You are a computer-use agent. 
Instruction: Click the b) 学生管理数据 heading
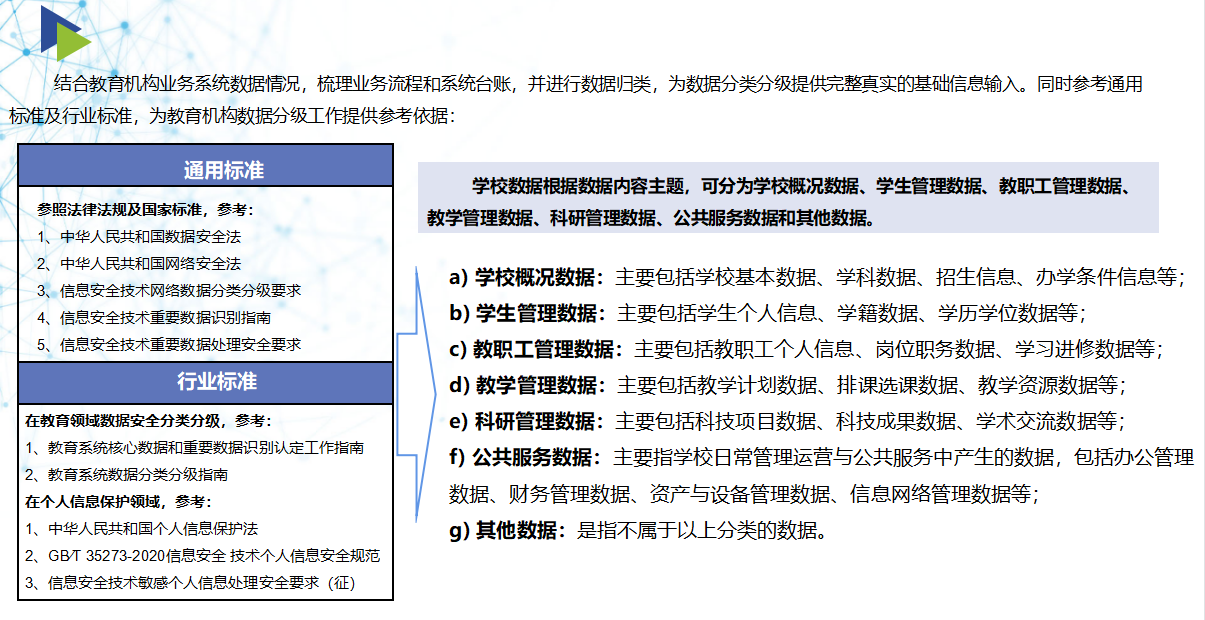tap(527, 313)
